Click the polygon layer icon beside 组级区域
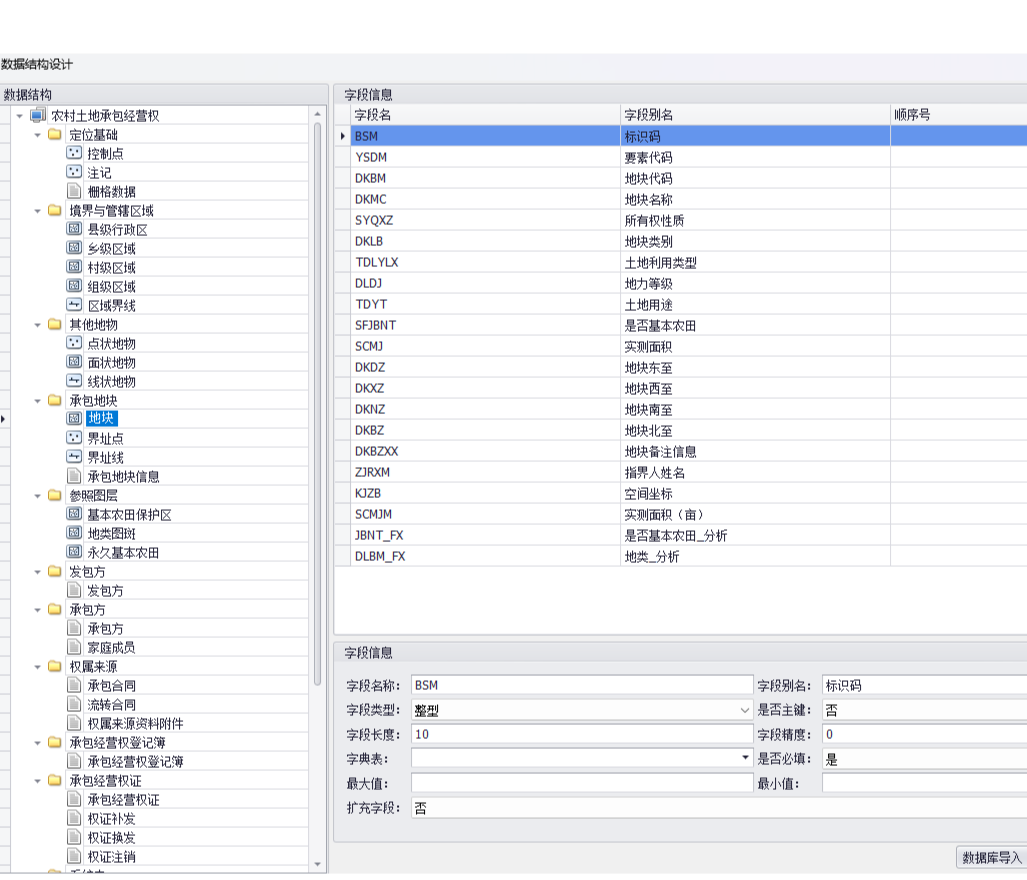Viewport: 1027px width, 880px height. pyautogui.click(x=74, y=286)
